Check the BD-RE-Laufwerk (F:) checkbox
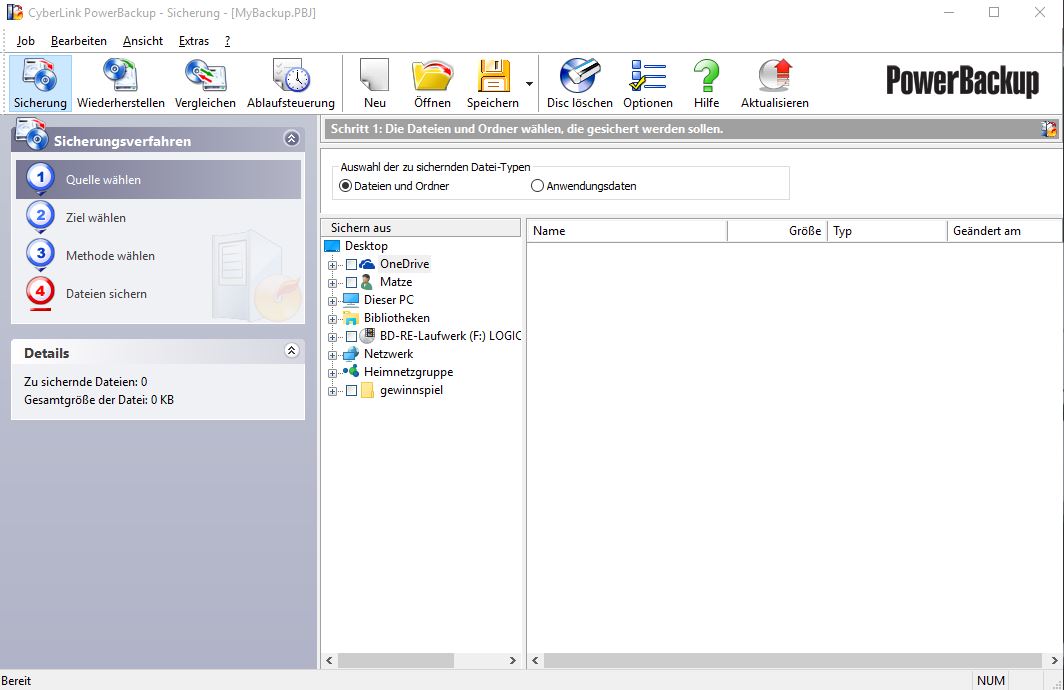The width and height of the screenshot is (1064, 690). [352, 336]
